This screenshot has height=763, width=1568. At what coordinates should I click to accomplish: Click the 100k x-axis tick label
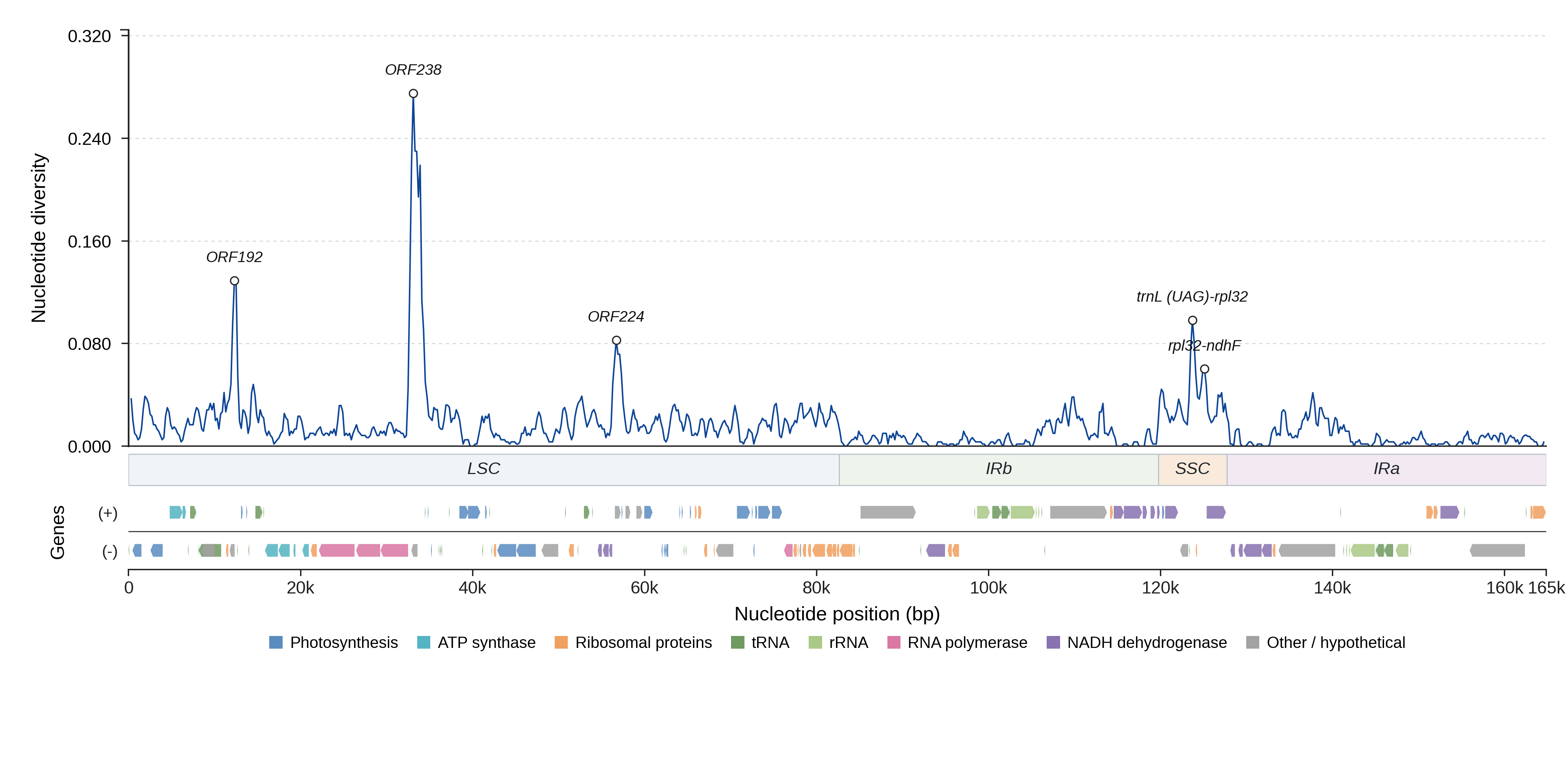pos(989,588)
